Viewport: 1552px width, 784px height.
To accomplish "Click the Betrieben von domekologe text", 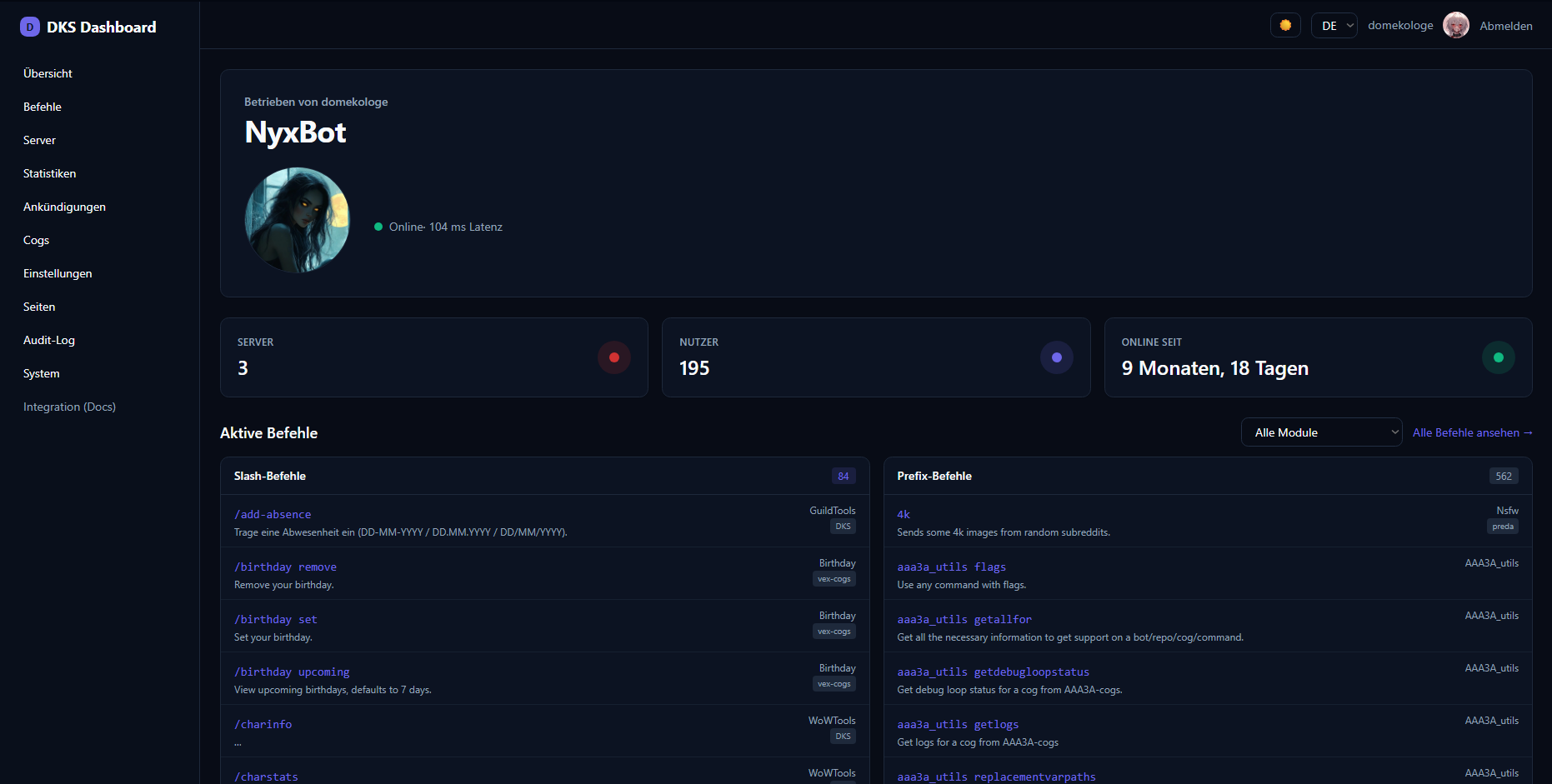I will (x=316, y=102).
